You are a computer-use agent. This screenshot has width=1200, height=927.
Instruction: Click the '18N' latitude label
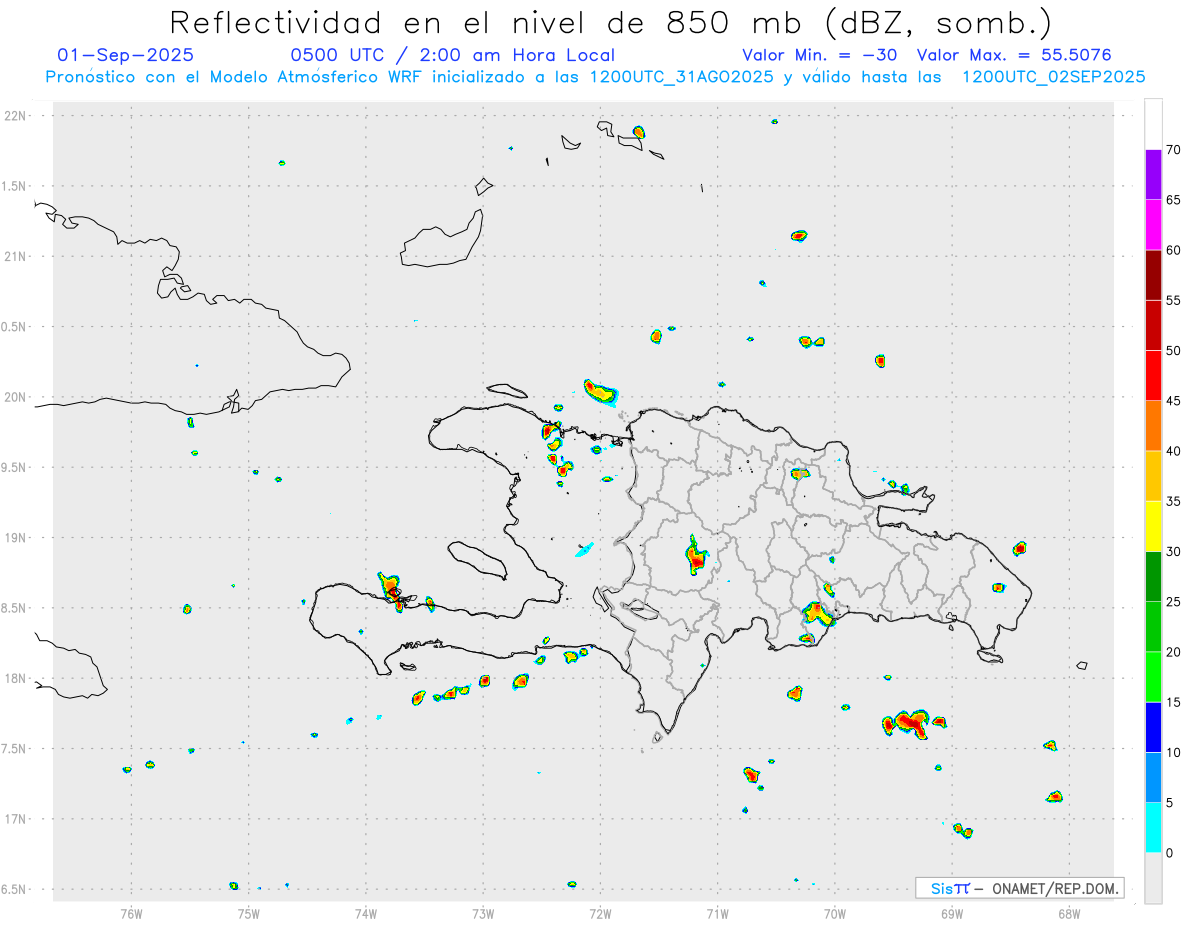point(17,678)
